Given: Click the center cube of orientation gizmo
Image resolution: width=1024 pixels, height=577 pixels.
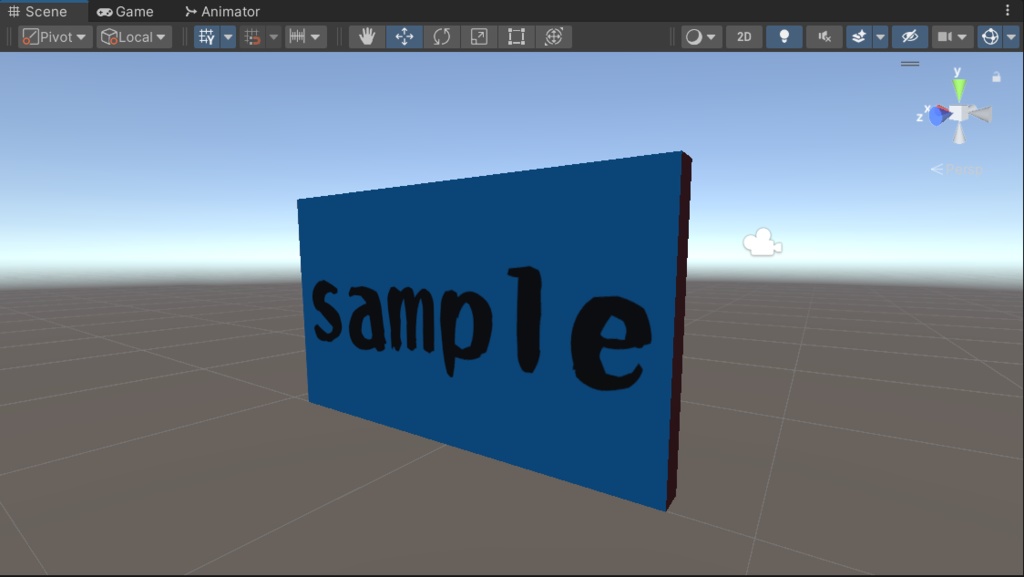Looking at the screenshot, I should point(959,113).
